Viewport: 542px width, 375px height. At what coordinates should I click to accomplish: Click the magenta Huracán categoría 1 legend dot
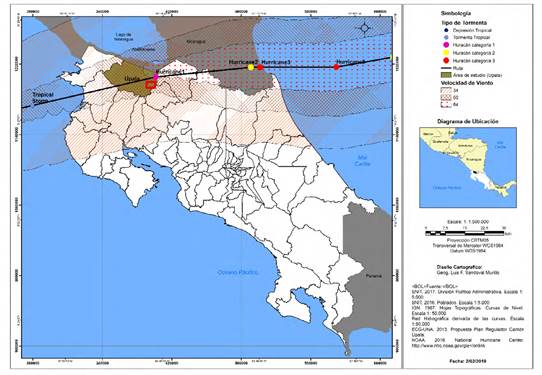coord(446,45)
